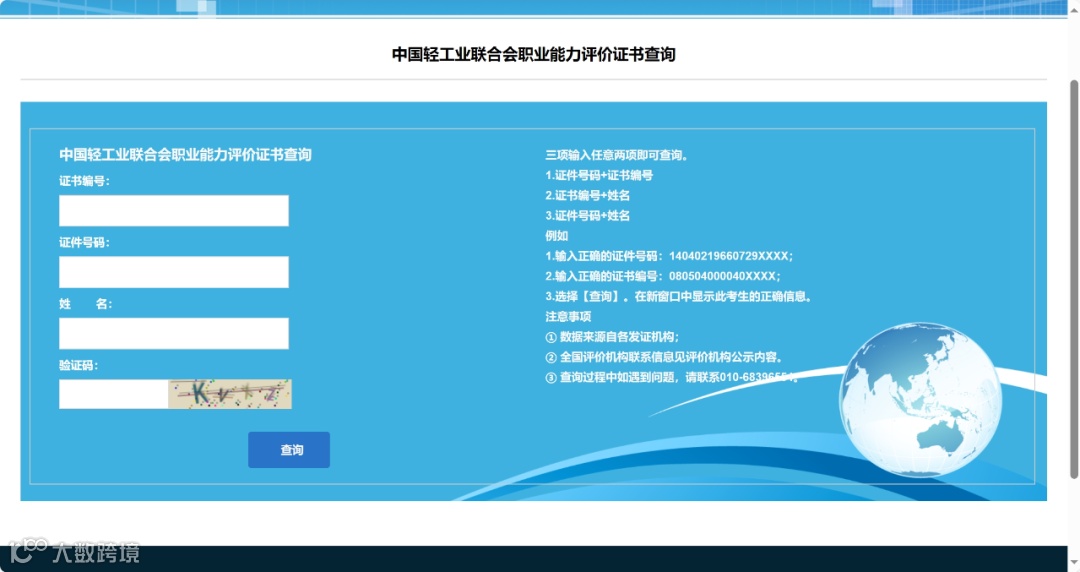
Task: Click the scrollbar down arrow
Action: click(x=1074, y=563)
